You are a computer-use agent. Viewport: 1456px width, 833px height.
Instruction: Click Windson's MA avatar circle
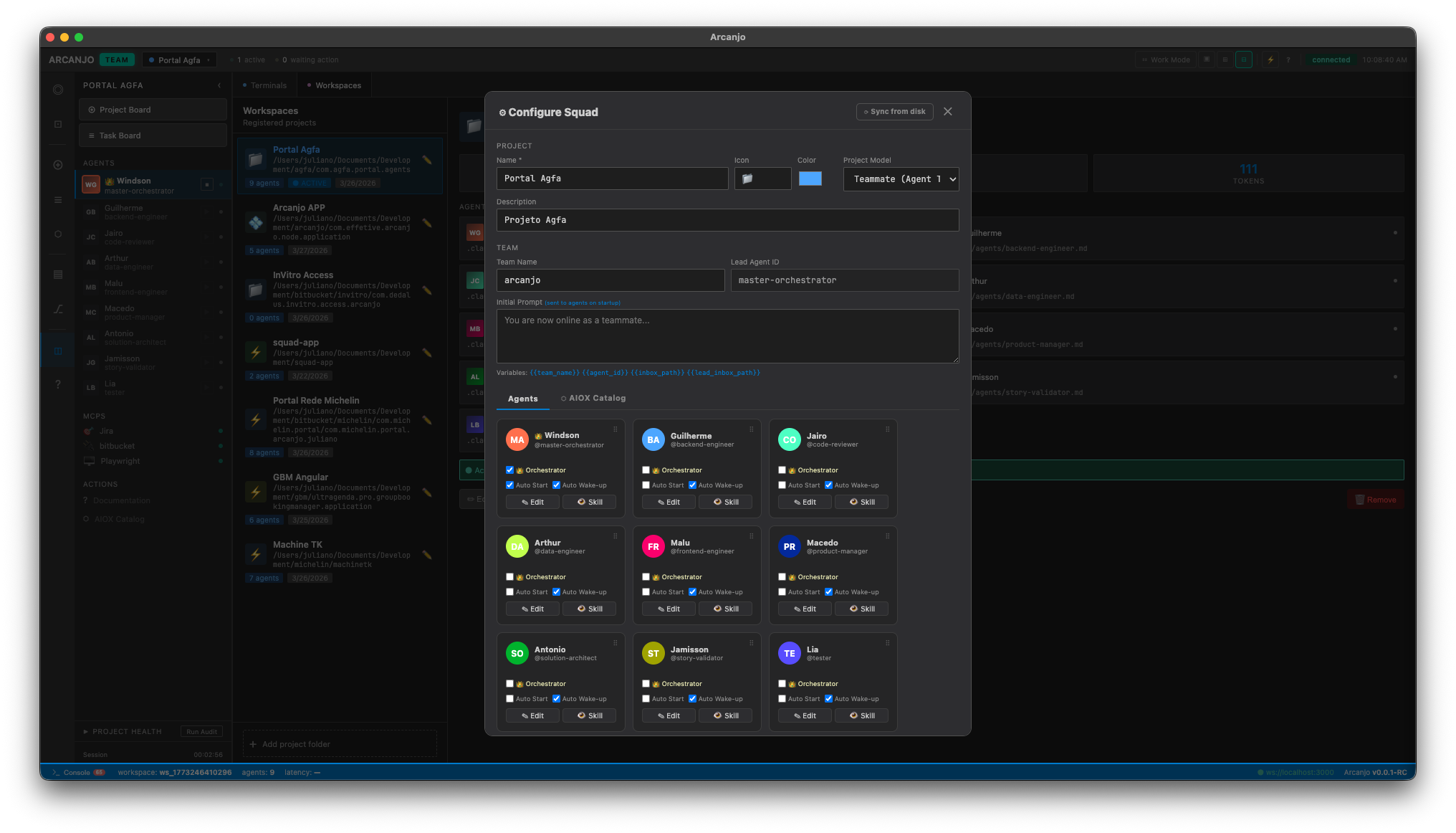[517, 439]
